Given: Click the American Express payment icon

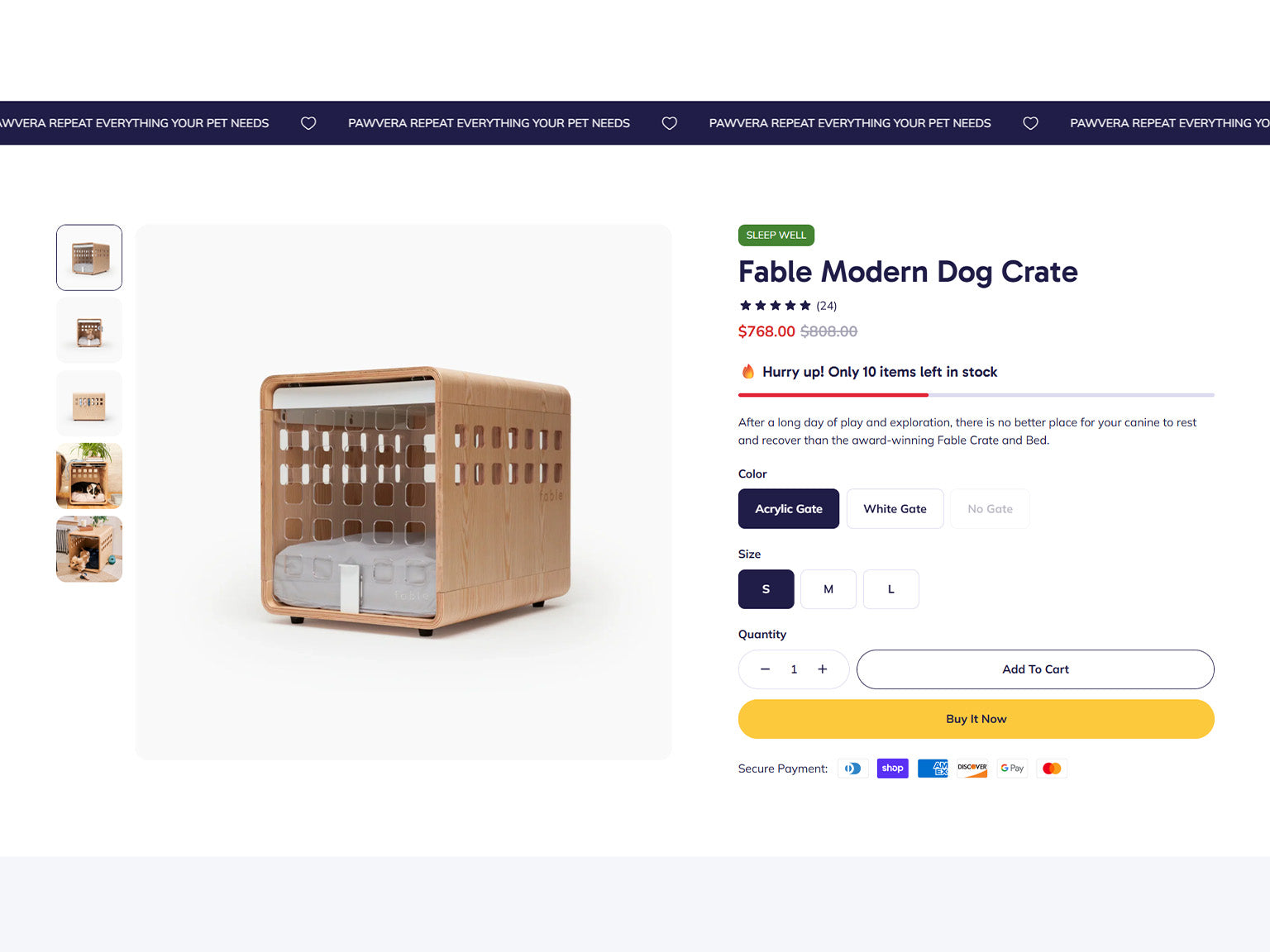Looking at the screenshot, I should tap(933, 769).
